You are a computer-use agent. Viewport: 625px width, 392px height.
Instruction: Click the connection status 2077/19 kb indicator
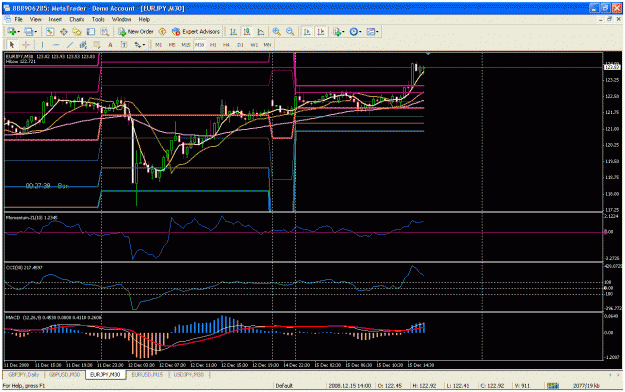[x=586, y=386]
